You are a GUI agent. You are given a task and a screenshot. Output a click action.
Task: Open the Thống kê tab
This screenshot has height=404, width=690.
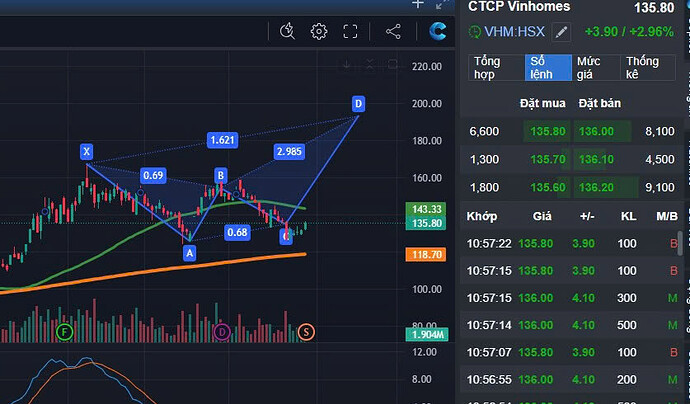click(648, 67)
